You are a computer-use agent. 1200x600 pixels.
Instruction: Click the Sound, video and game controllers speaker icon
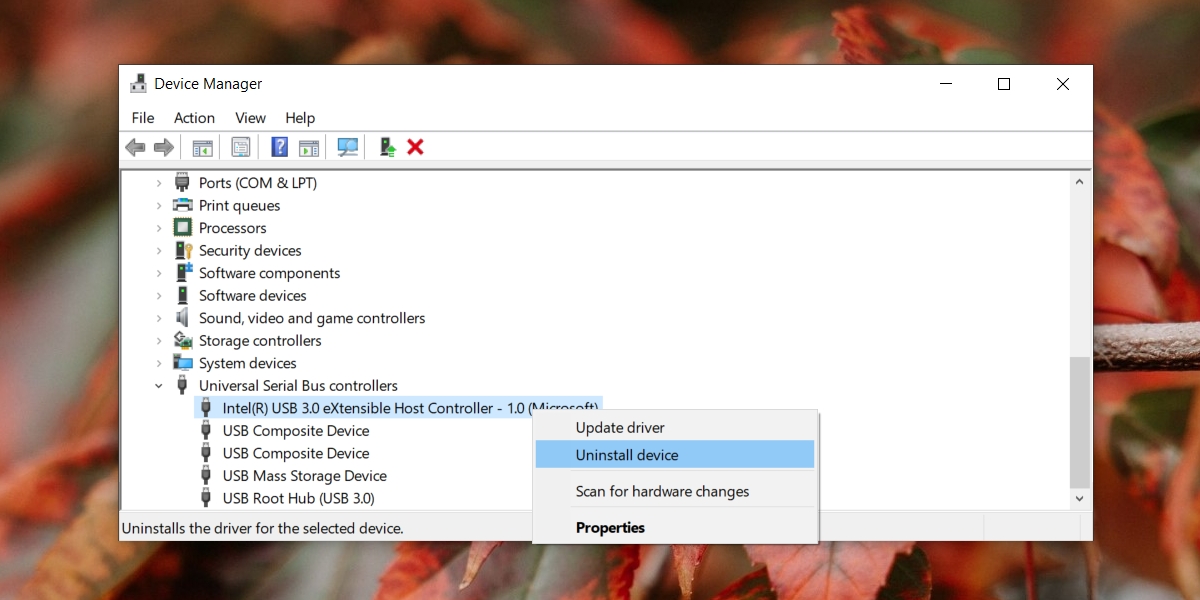pos(182,318)
